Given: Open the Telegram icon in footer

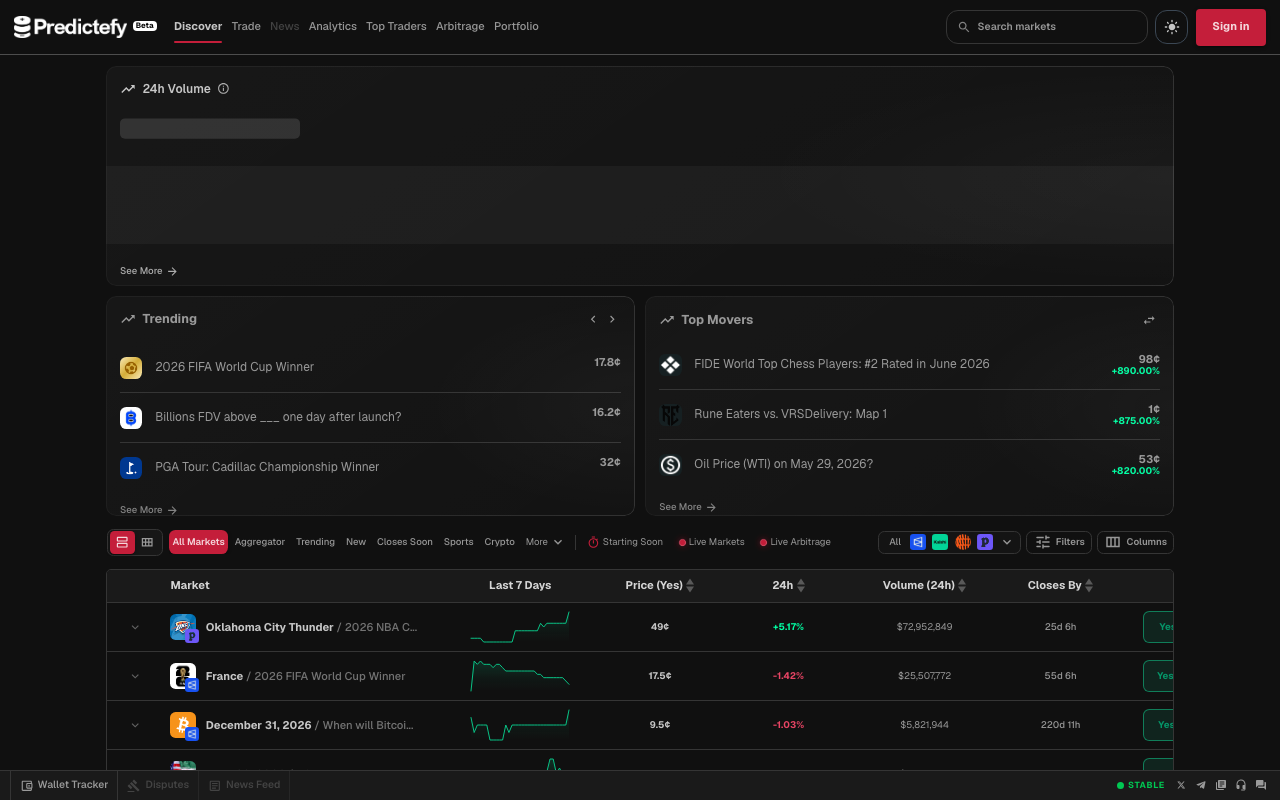Looking at the screenshot, I should tap(1201, 785).
